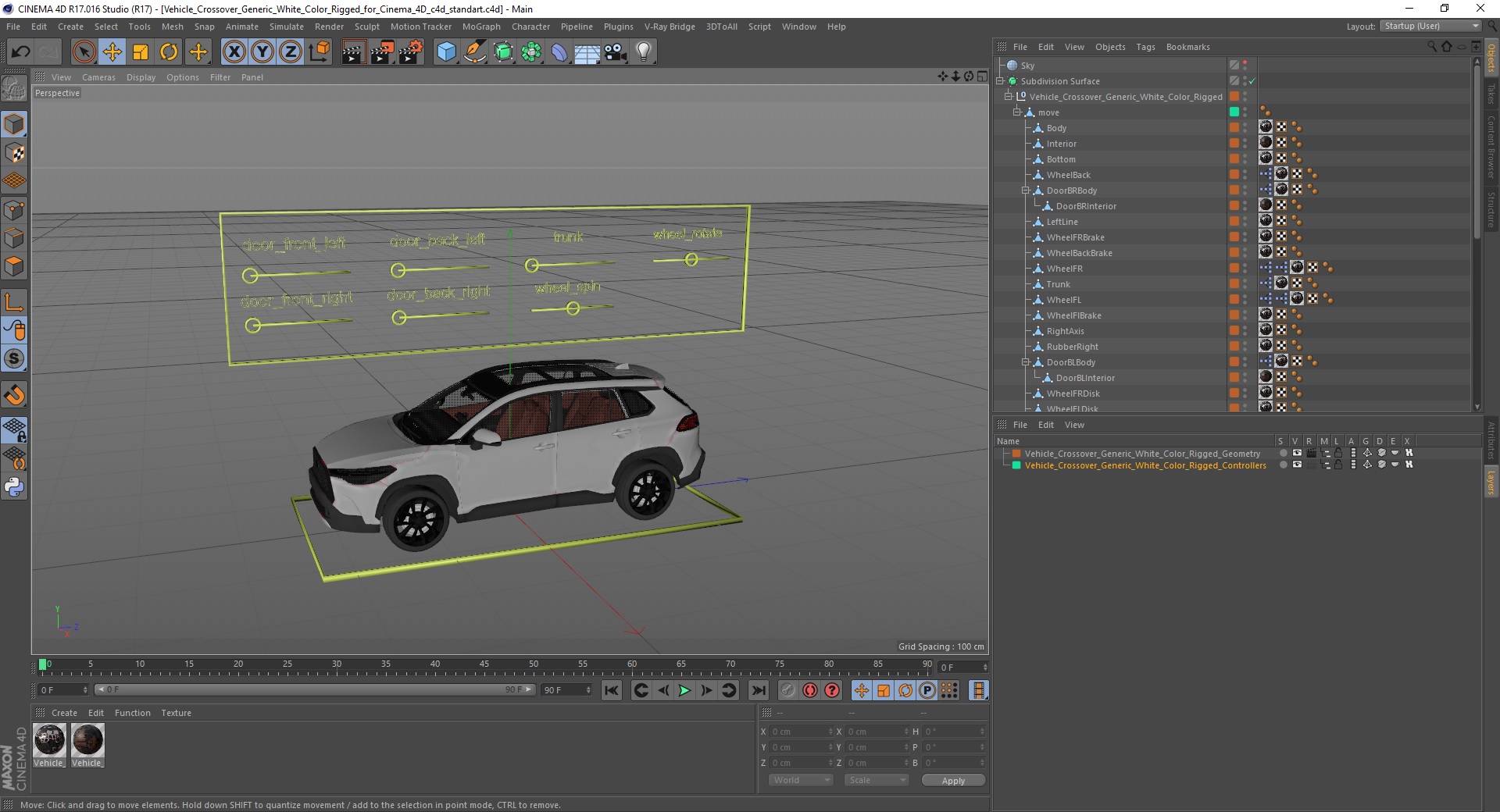The height and width of the screenshot is (812, 1500).
Task: Open the Spline pen tool
Action: pos(475,52)
